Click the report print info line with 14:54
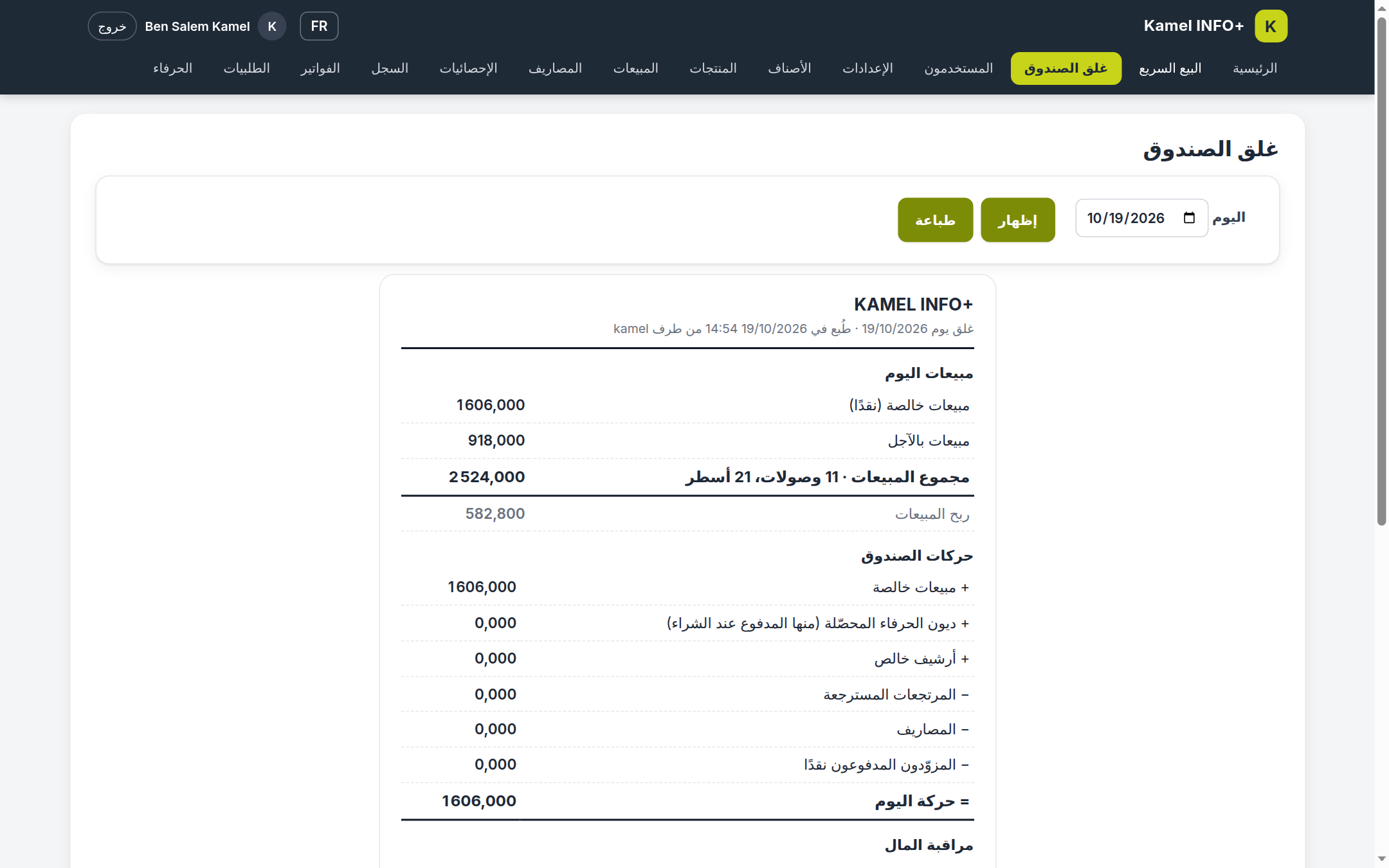The width and height of the screenshot is (1389, 868). [794, 329]
